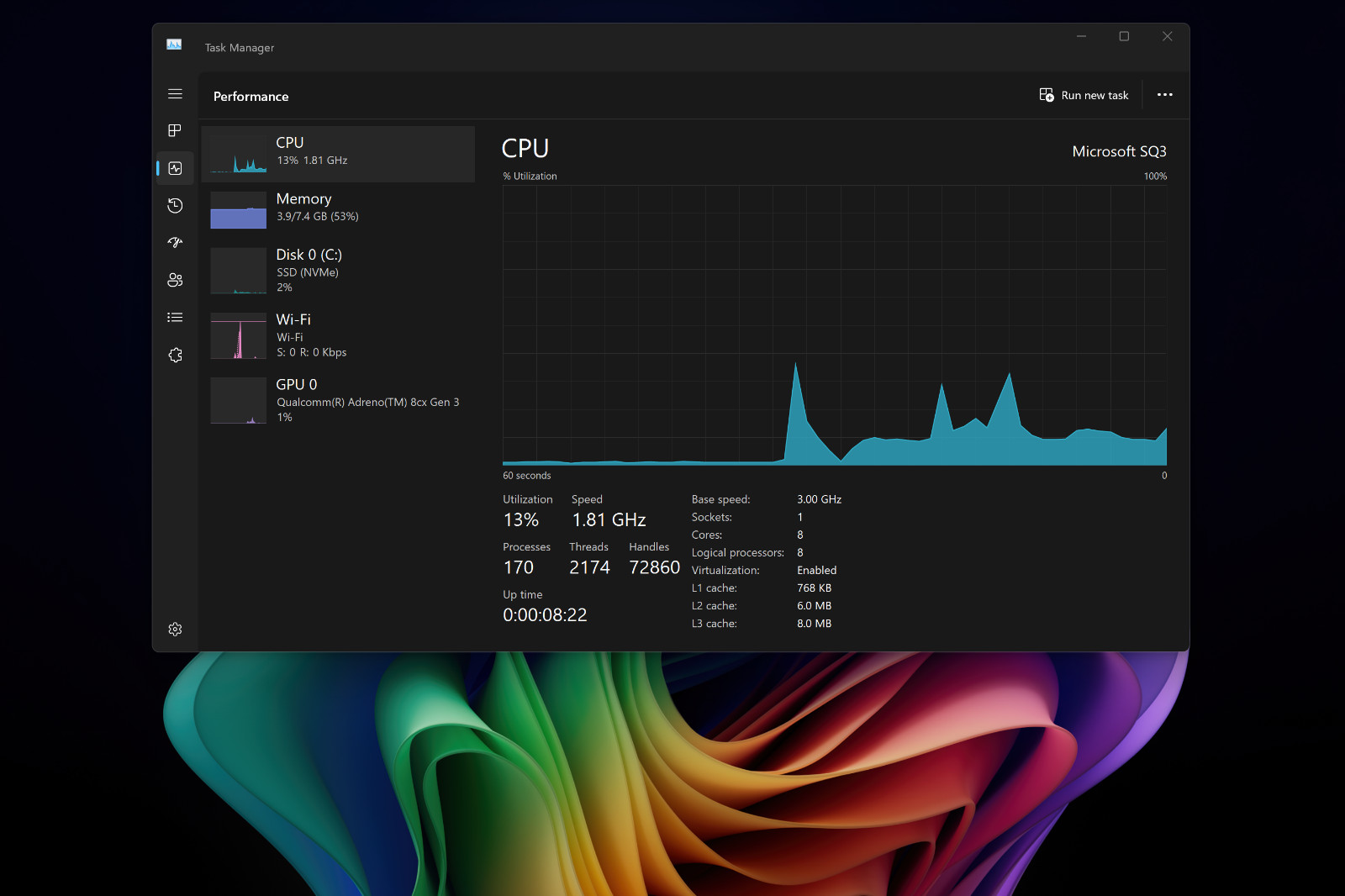The height and width of the screenshot is (896, 1345).
Task: Open the three-dot more options menu
Action: [1164, 95]
